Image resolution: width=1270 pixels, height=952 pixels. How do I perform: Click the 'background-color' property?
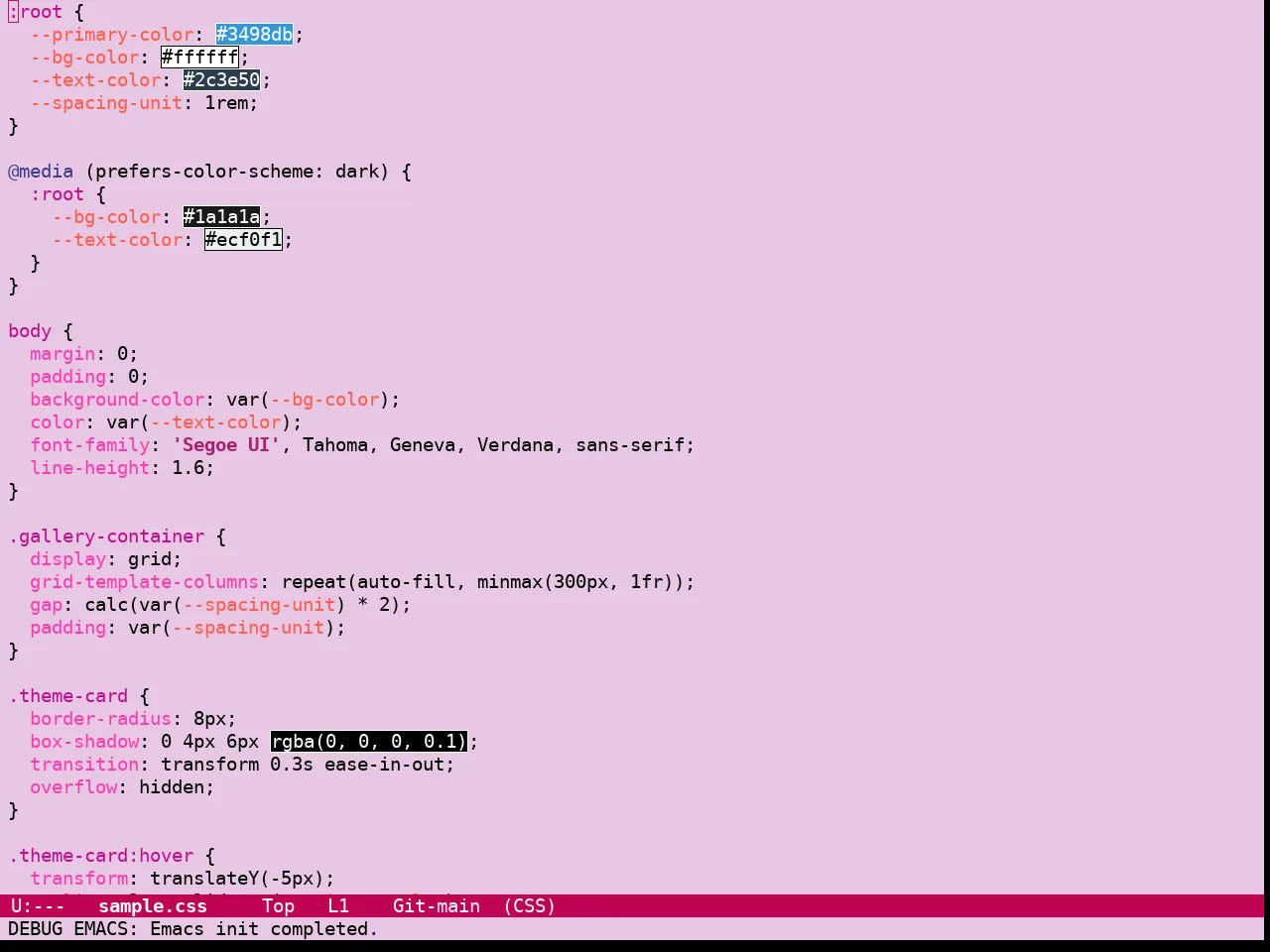tap(117, 400)
